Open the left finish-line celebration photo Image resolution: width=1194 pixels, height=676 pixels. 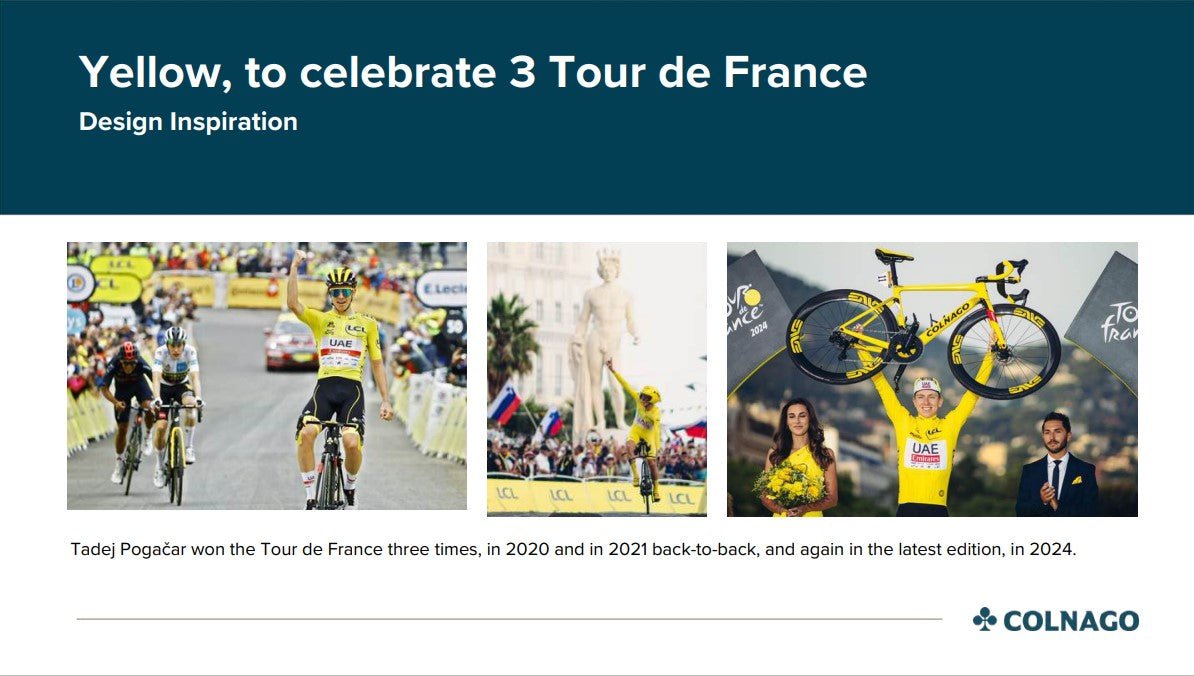point(266,375)
